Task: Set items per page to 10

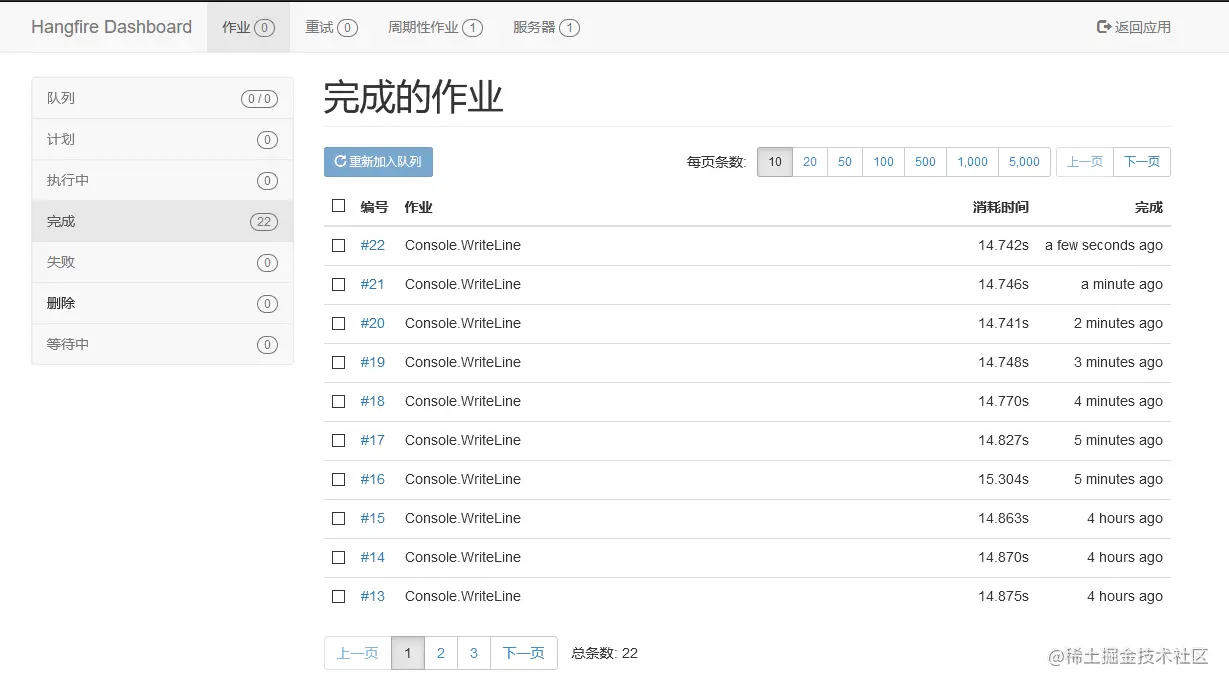Action: pyautogui.click(x=775, y=162)
